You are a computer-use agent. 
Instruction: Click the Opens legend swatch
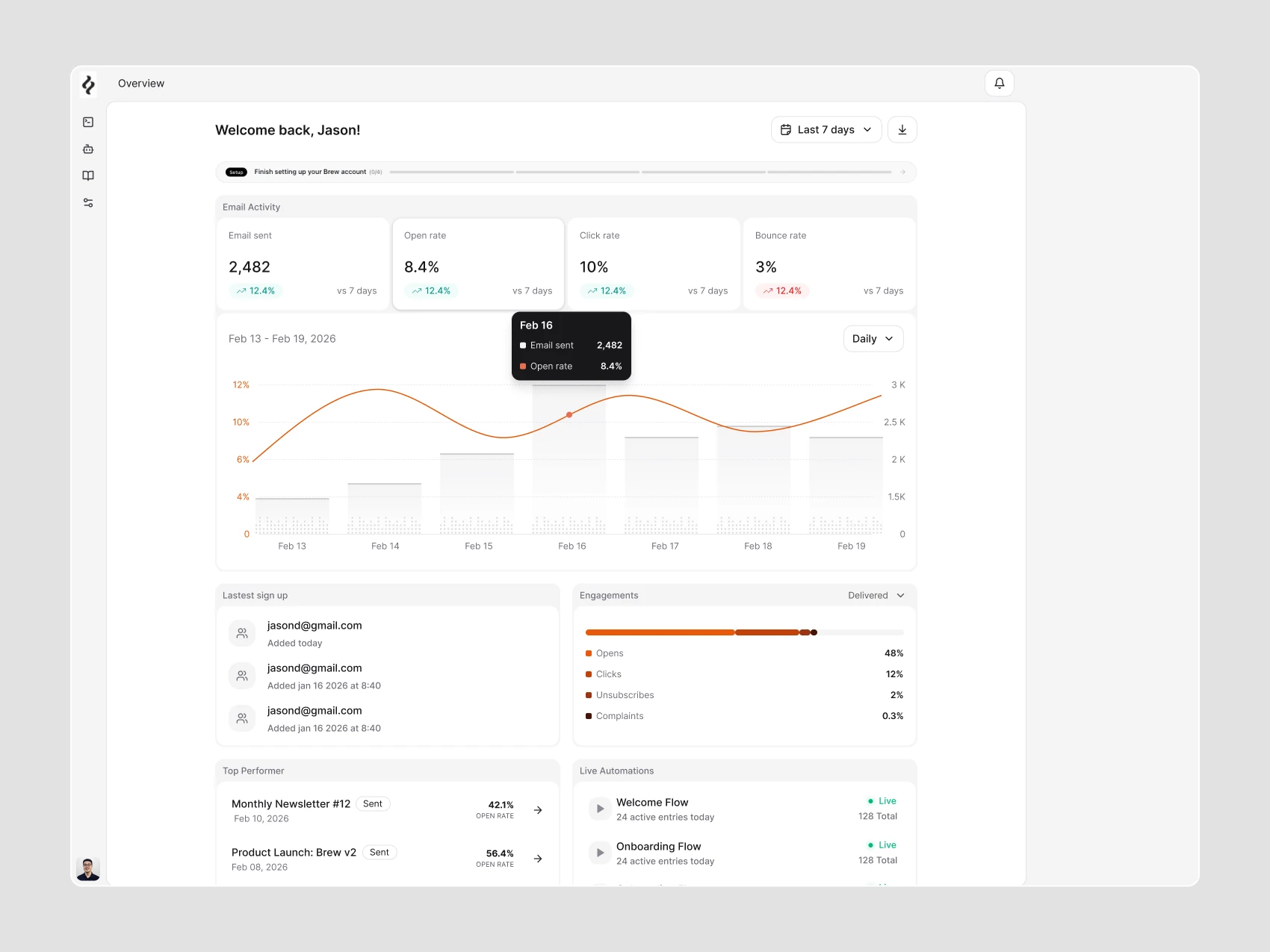click(x=589, y=653)
